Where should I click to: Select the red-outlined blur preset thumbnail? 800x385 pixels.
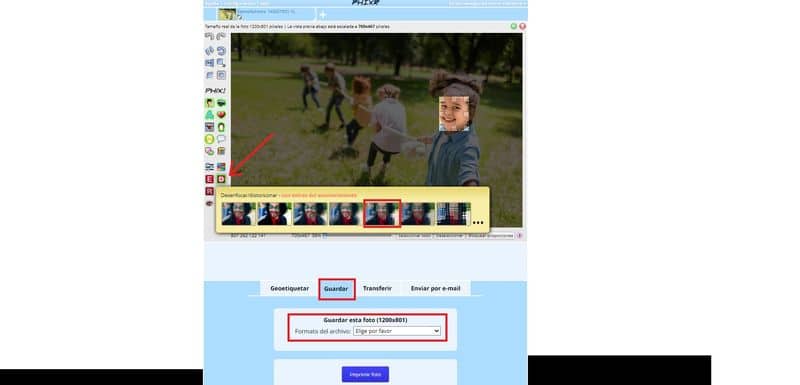382,214
